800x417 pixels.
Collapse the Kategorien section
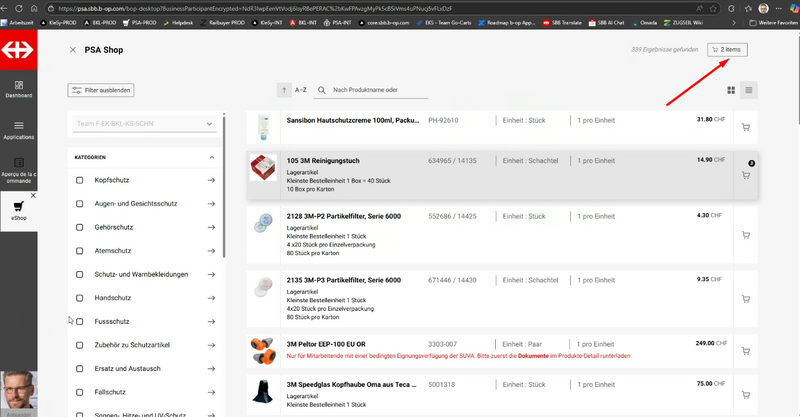(211, 157)
